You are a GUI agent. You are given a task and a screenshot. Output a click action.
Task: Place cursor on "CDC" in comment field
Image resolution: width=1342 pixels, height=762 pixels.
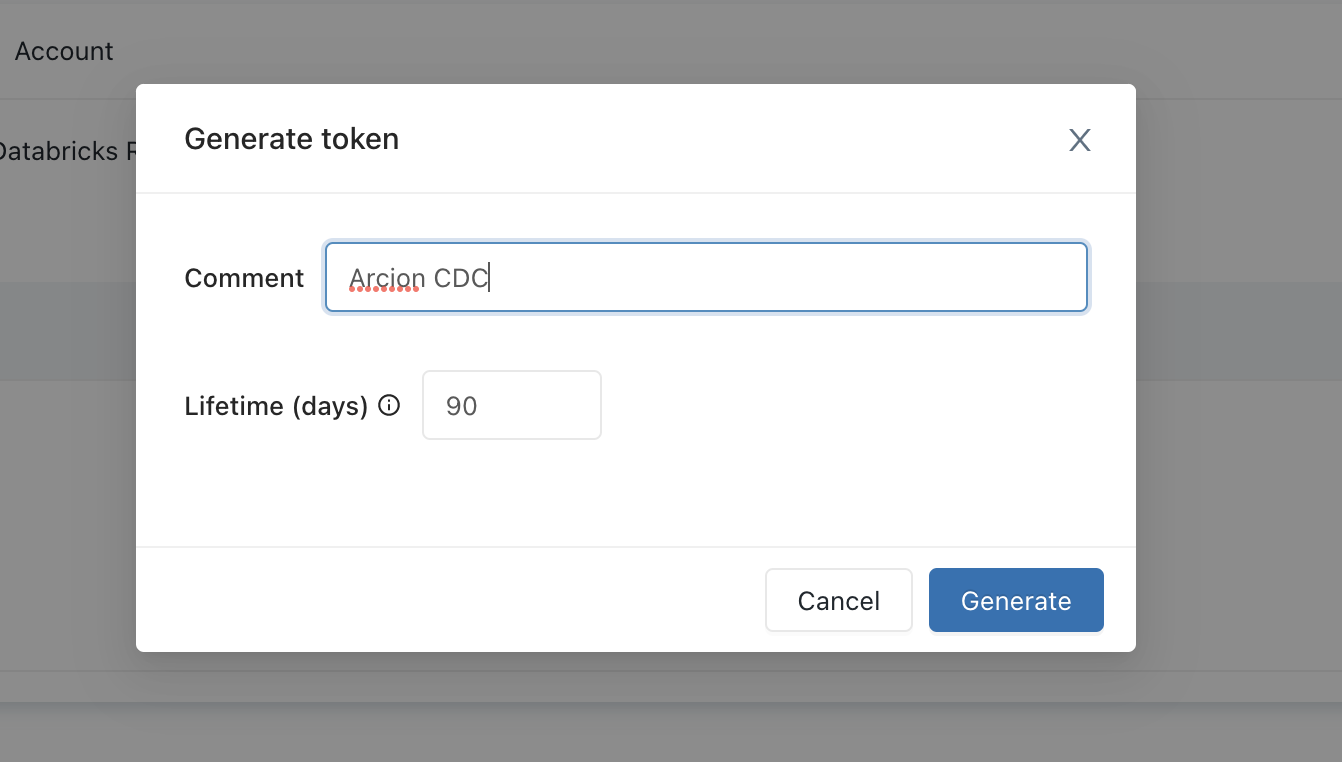(461, 278)
